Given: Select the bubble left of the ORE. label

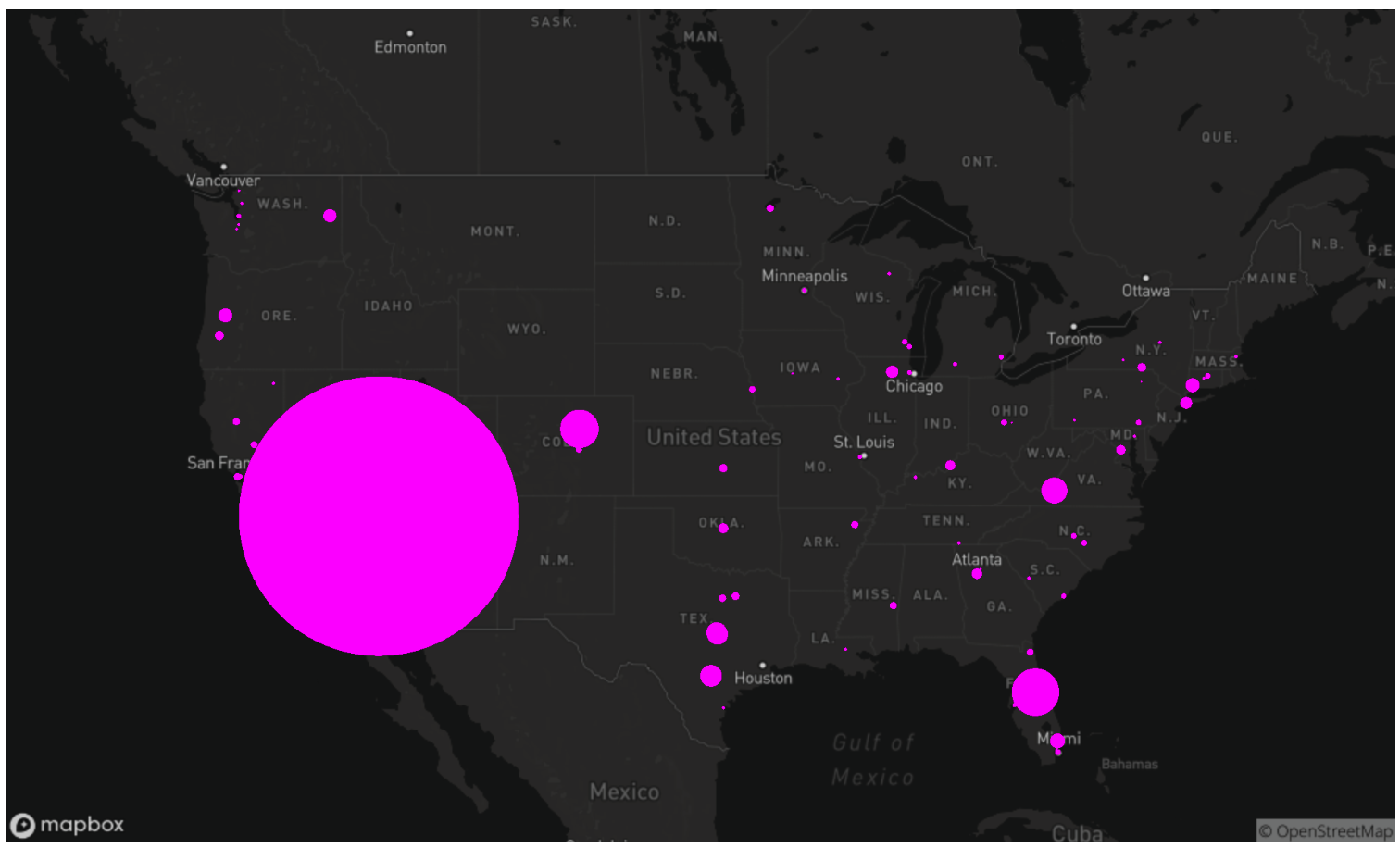Looking at the screenshot, I should point(225,316).
